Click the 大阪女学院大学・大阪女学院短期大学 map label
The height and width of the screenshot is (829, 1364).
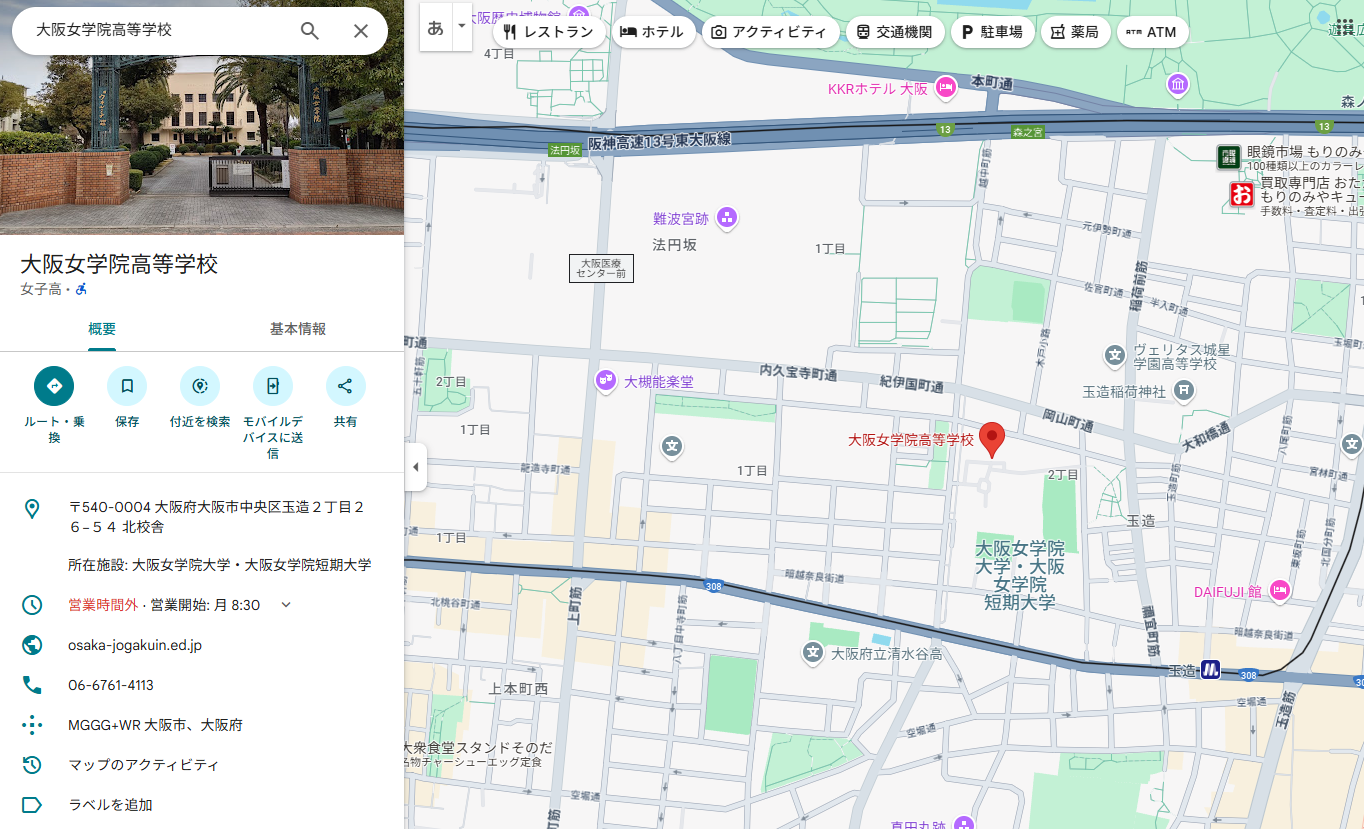[x=1020, y=575]
